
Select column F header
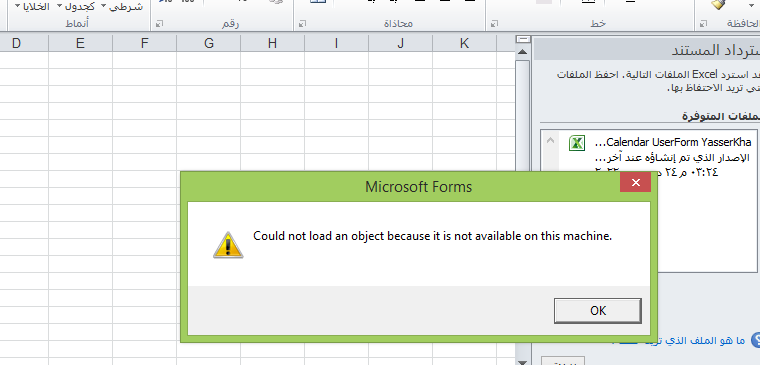144,44
